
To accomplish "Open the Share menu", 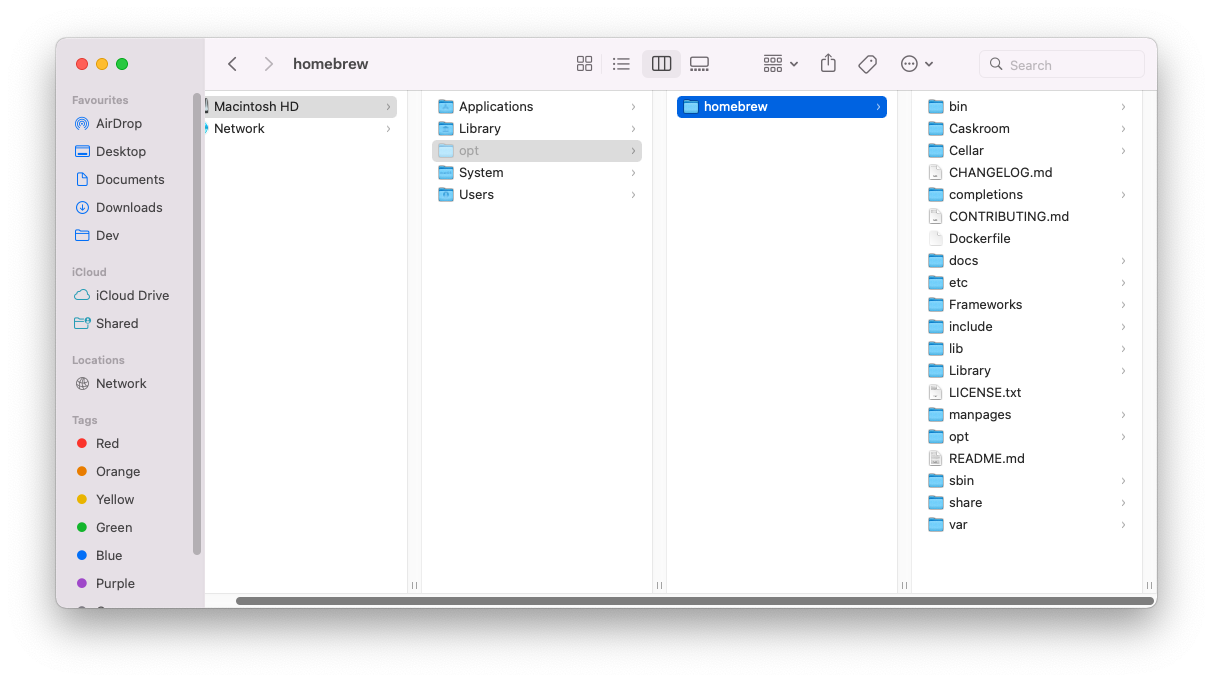I will click(828, 63).
